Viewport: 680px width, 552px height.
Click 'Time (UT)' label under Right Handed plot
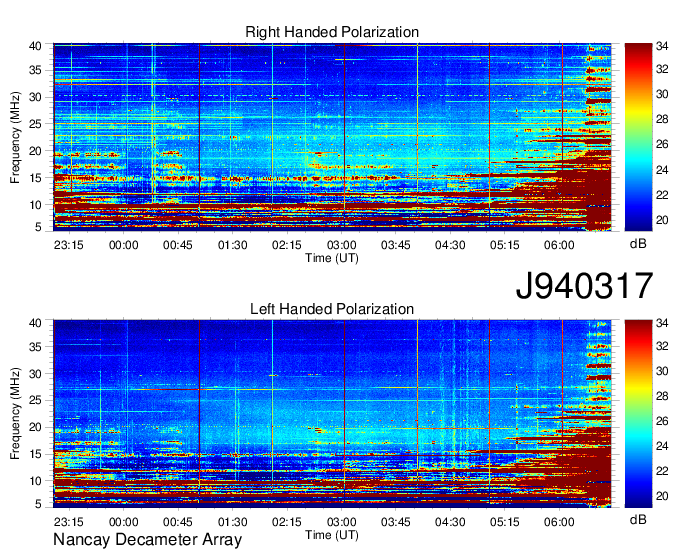(x=332, y=258)
